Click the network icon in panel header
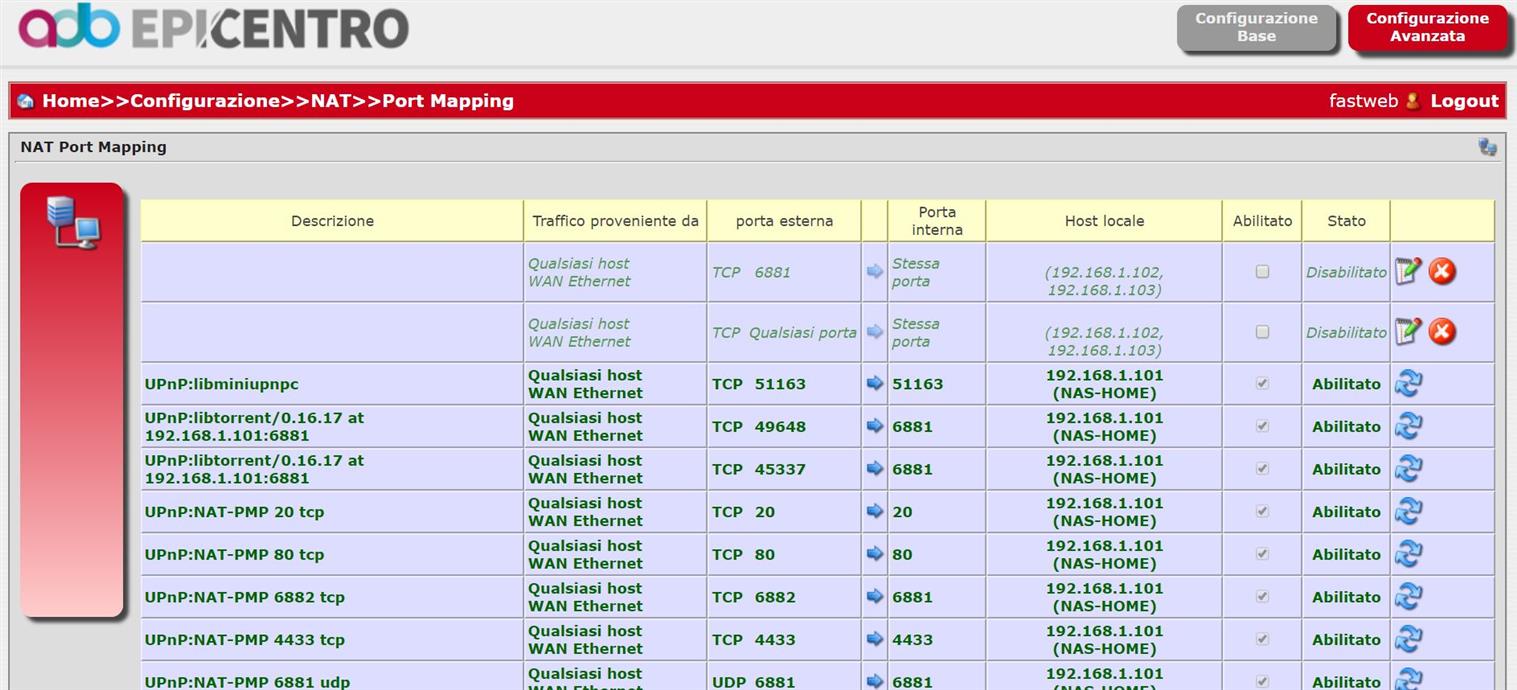 [x=1487, y=148]
